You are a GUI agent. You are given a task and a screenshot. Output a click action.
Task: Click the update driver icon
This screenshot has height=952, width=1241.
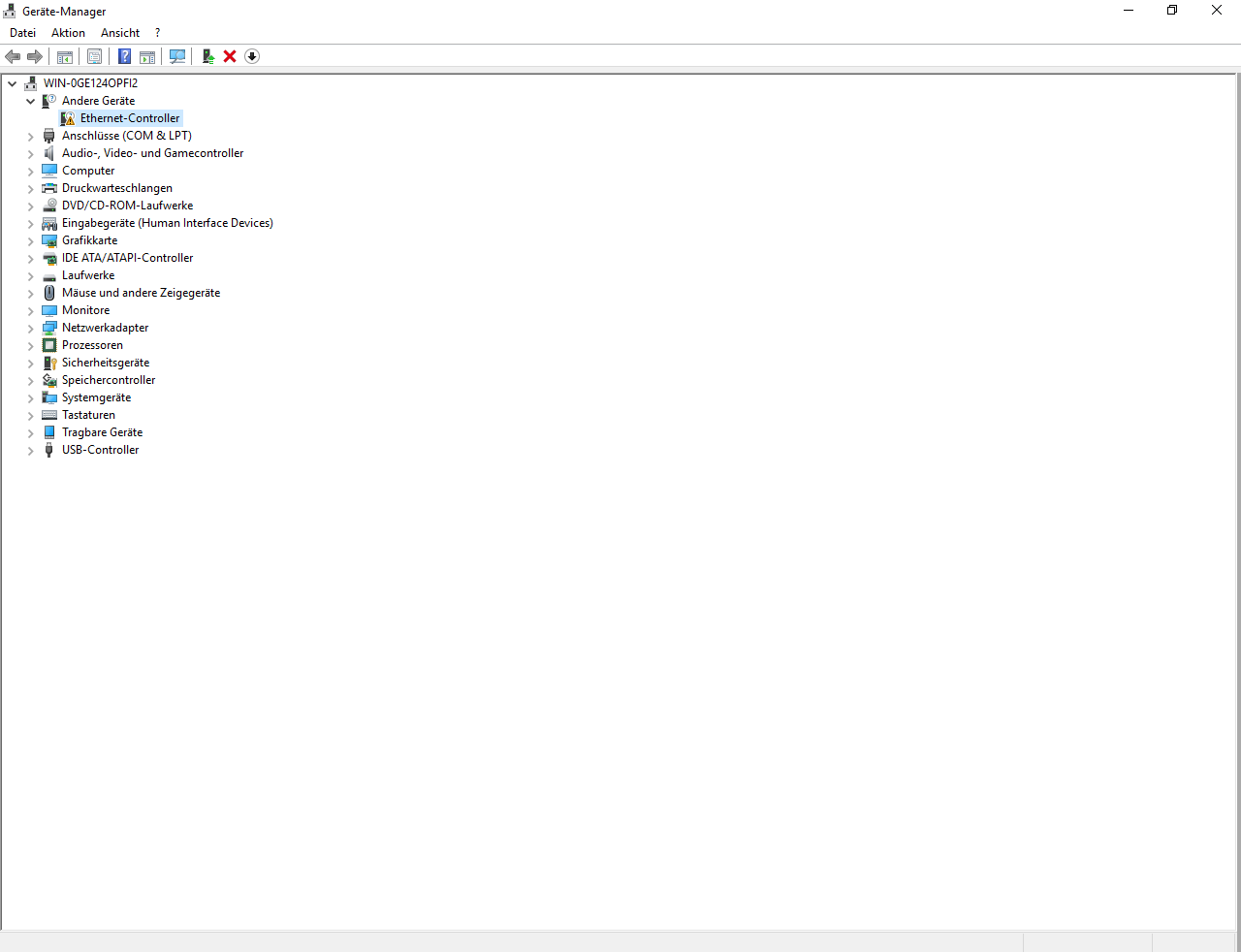pos(207,56)
